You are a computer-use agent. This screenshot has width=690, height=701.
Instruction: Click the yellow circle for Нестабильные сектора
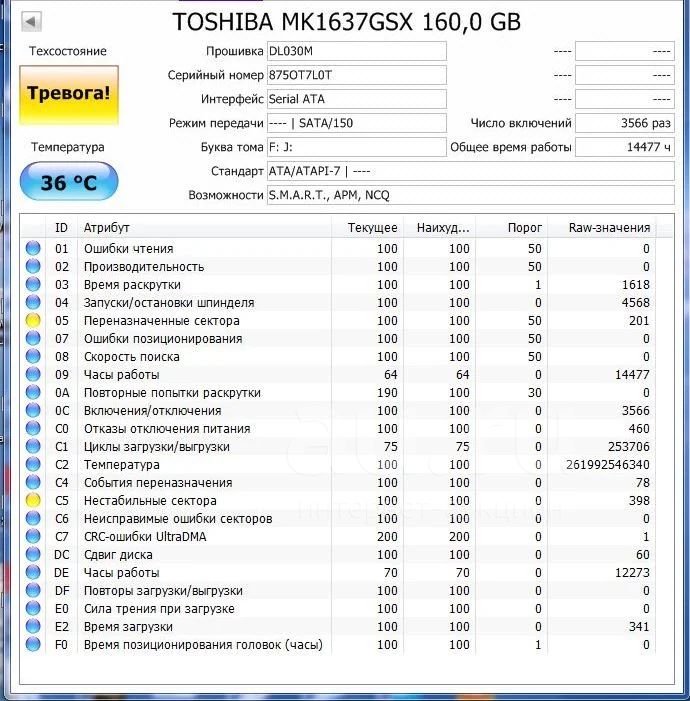pos(33,500)
